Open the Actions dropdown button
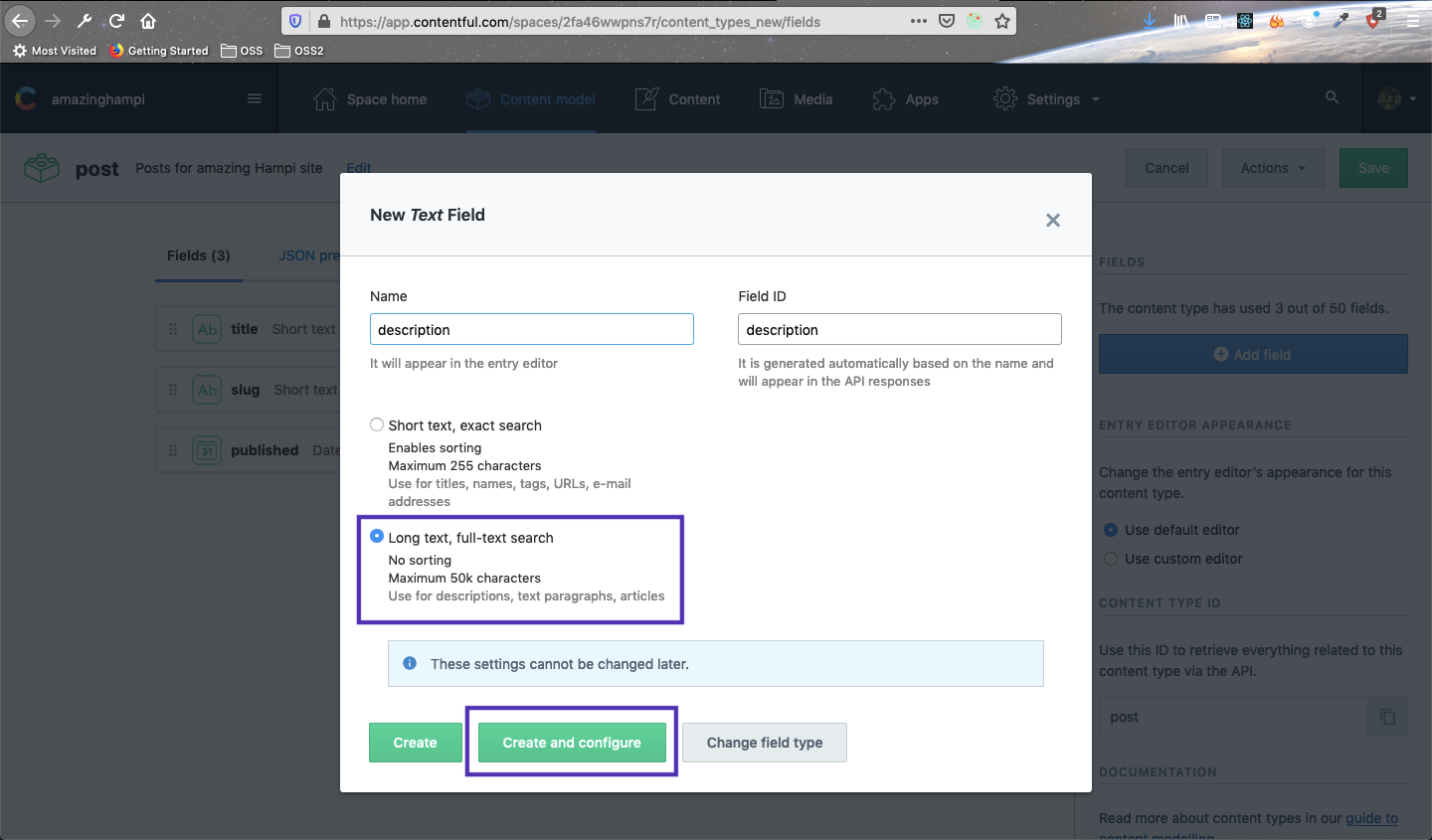 tap(1273, 168)
